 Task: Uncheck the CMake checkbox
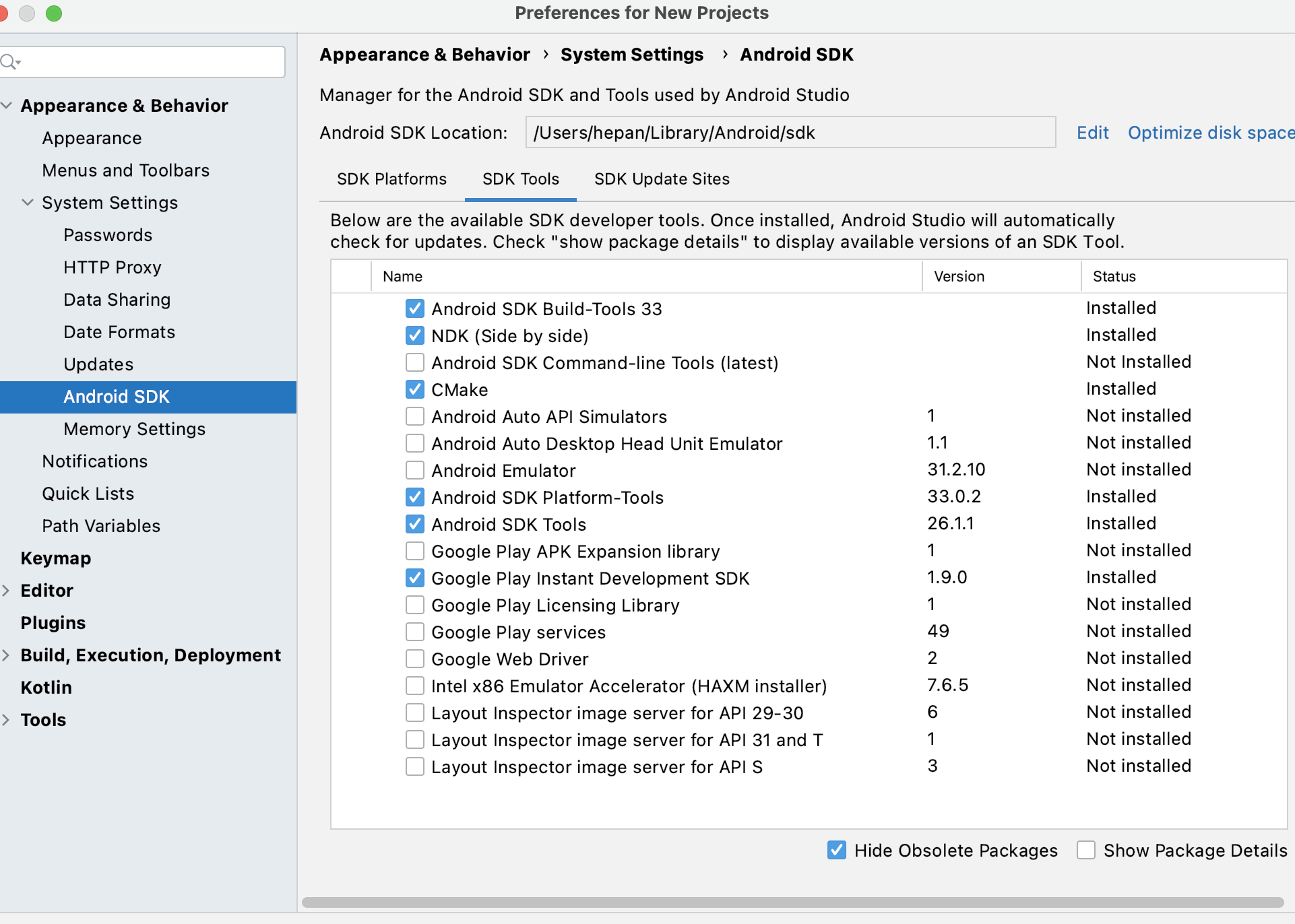click(x=415, y=389)
